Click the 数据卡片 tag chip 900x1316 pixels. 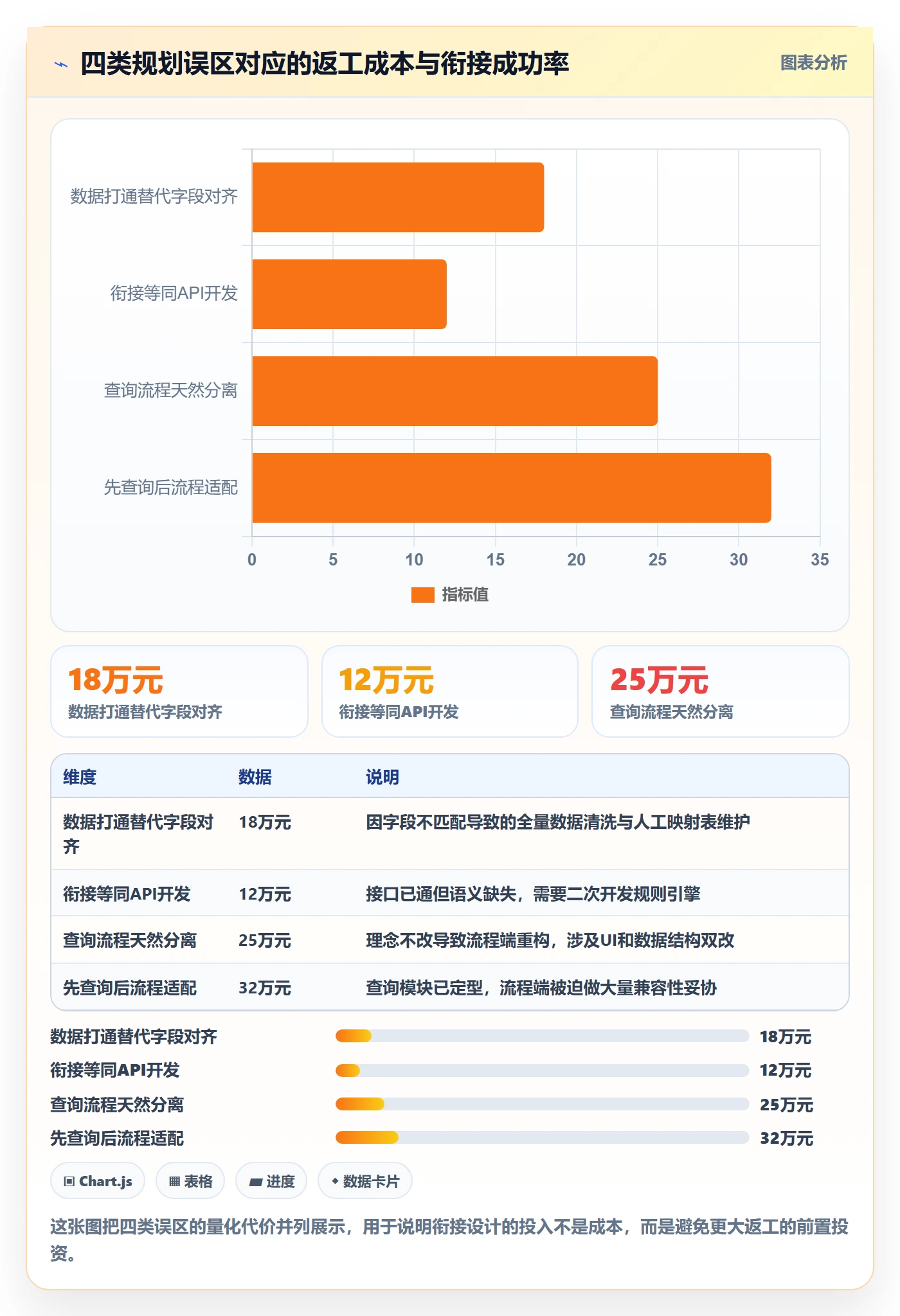[365, 1181]
